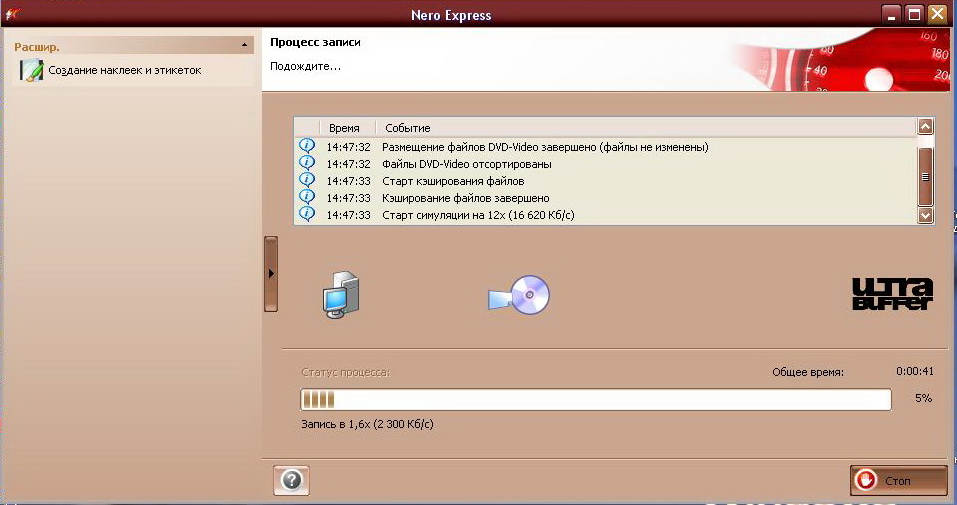Select info icon for DVD-Video file placement event

[307, 147]
